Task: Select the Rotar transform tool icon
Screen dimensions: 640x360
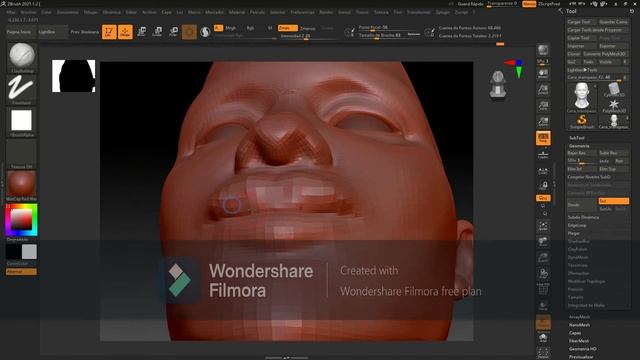Action: 173,31
